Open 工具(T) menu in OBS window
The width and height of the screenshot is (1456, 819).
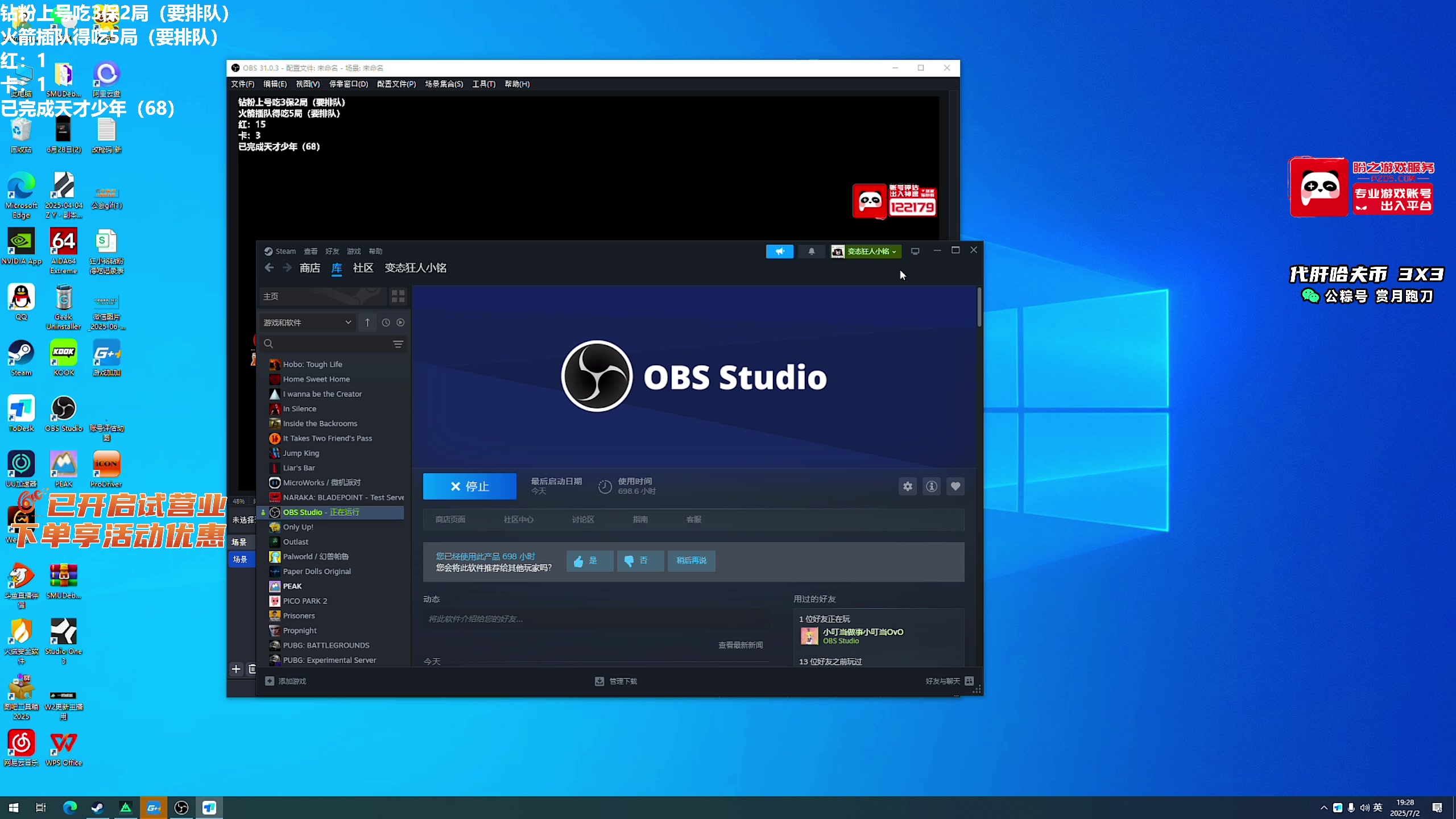click(483, 84)
